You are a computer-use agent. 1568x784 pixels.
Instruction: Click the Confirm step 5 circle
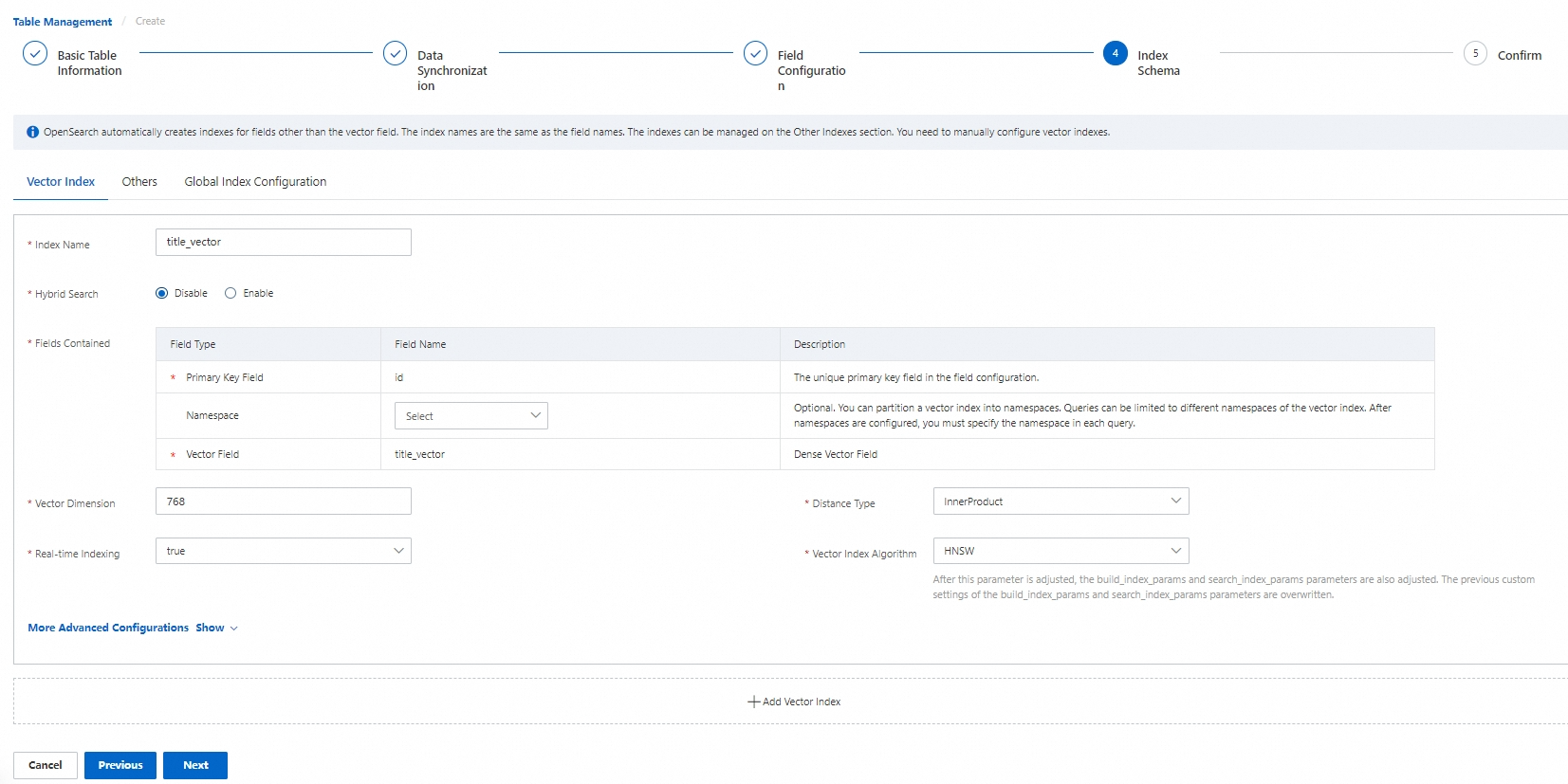(x=1475, y=53)
